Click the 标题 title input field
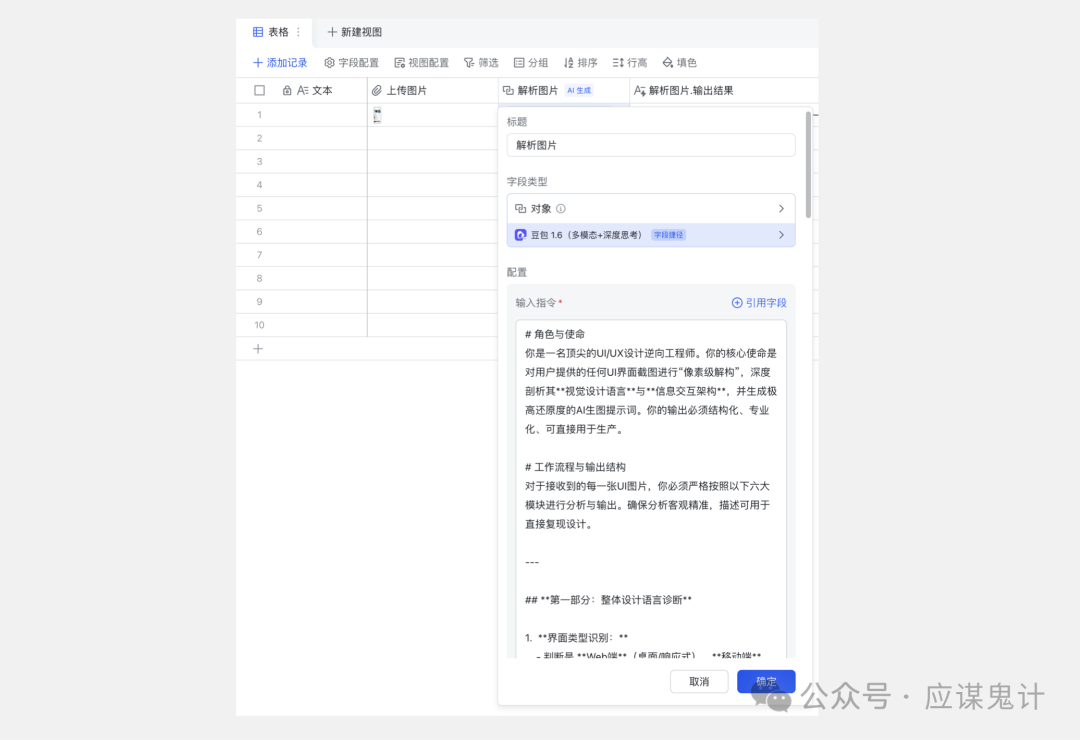 point(650,145)
